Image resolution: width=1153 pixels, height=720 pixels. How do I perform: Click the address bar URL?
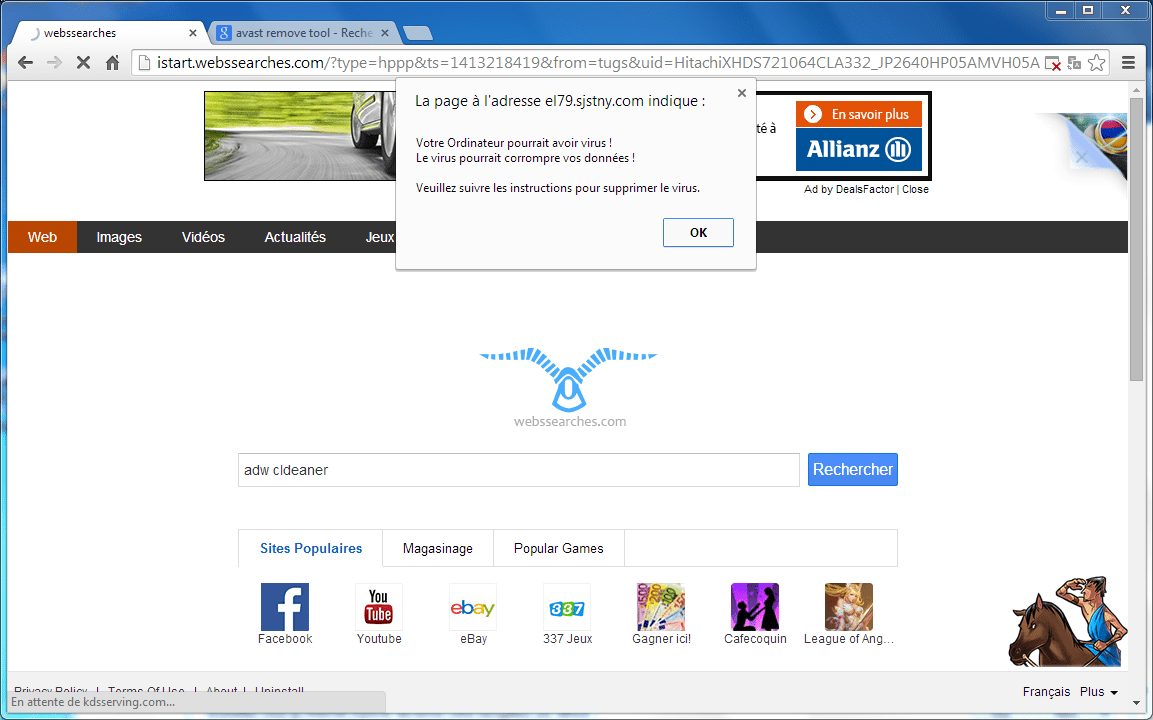pos(598,63)
